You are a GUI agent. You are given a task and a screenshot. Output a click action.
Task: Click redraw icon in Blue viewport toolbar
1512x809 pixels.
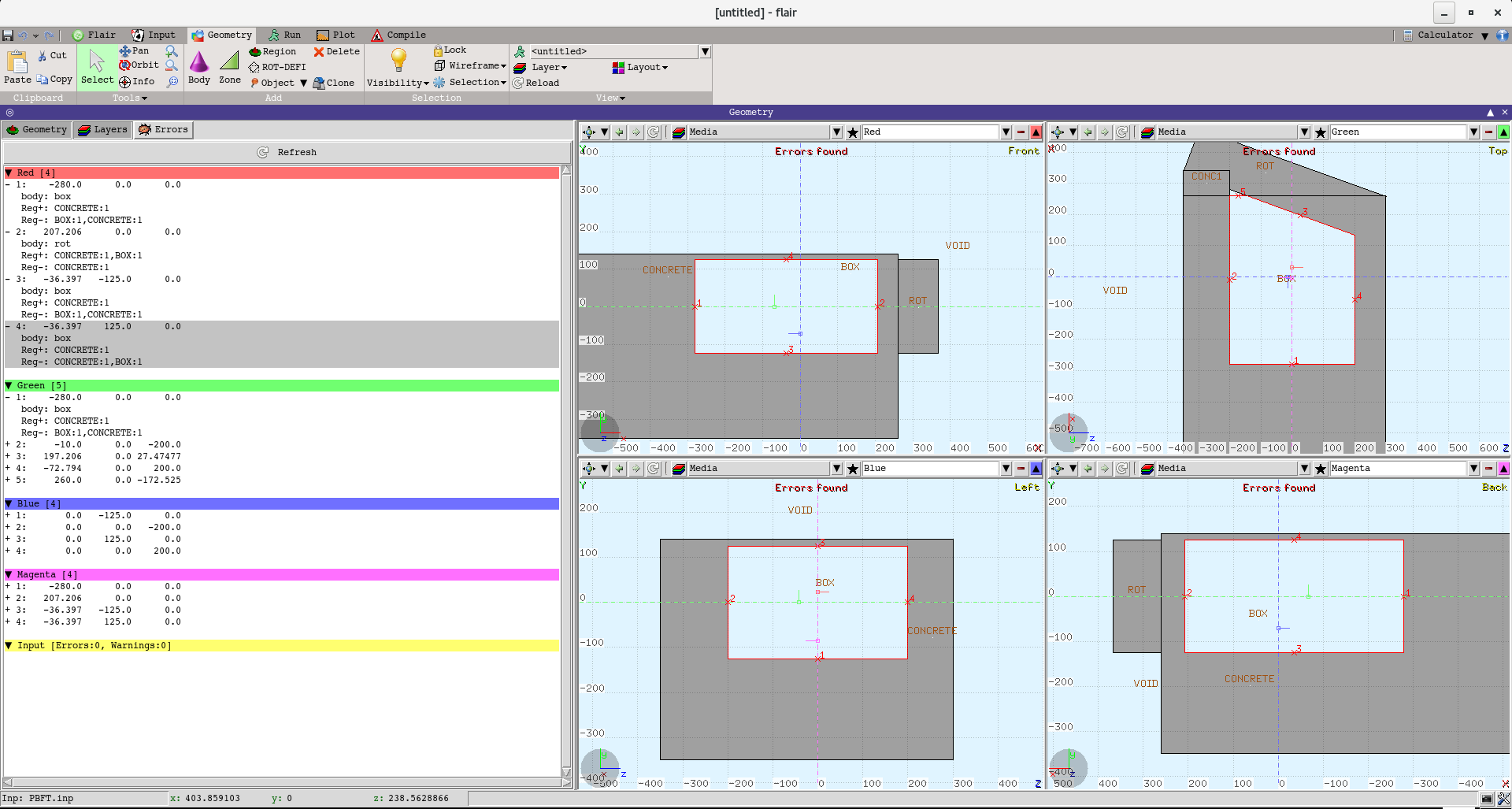654,469
